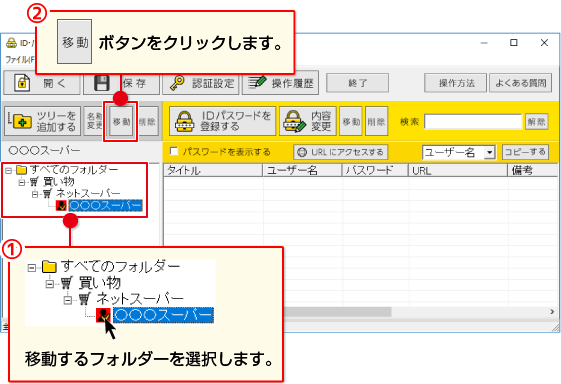Select the ○○○スーパー tree item
The height and width of the screenshot is (384, 561).
point(106,205)
